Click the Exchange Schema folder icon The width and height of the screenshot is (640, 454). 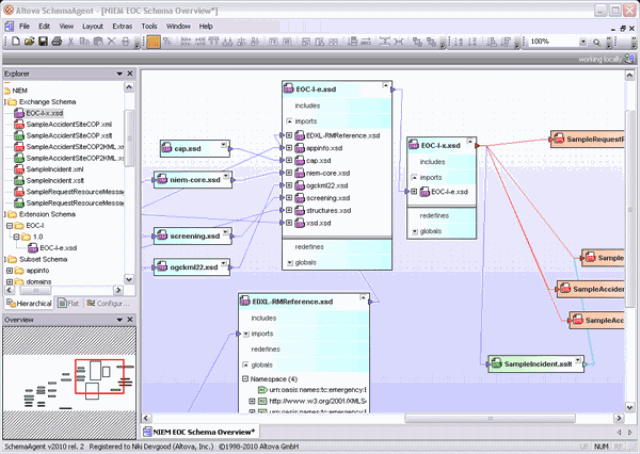point(12,102)
